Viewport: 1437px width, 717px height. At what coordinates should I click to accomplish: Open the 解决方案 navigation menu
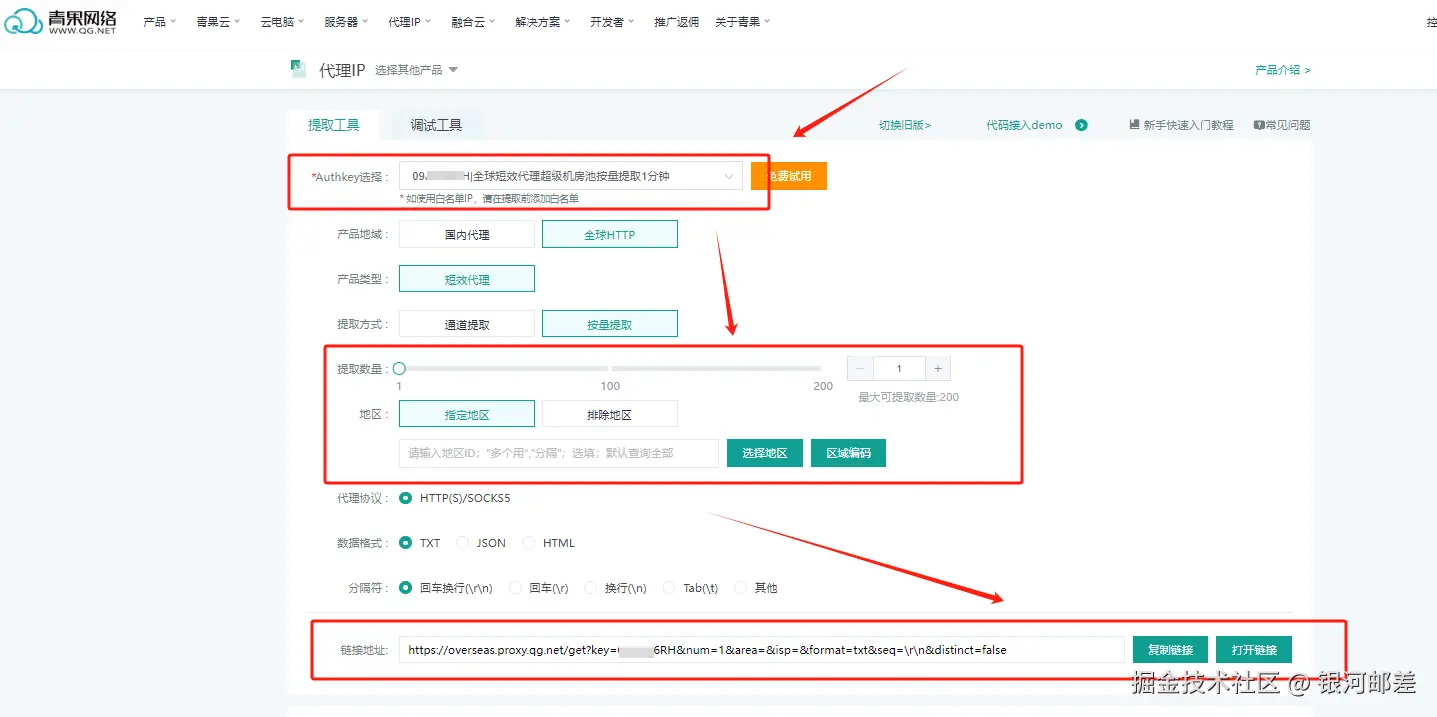(544, 22)
